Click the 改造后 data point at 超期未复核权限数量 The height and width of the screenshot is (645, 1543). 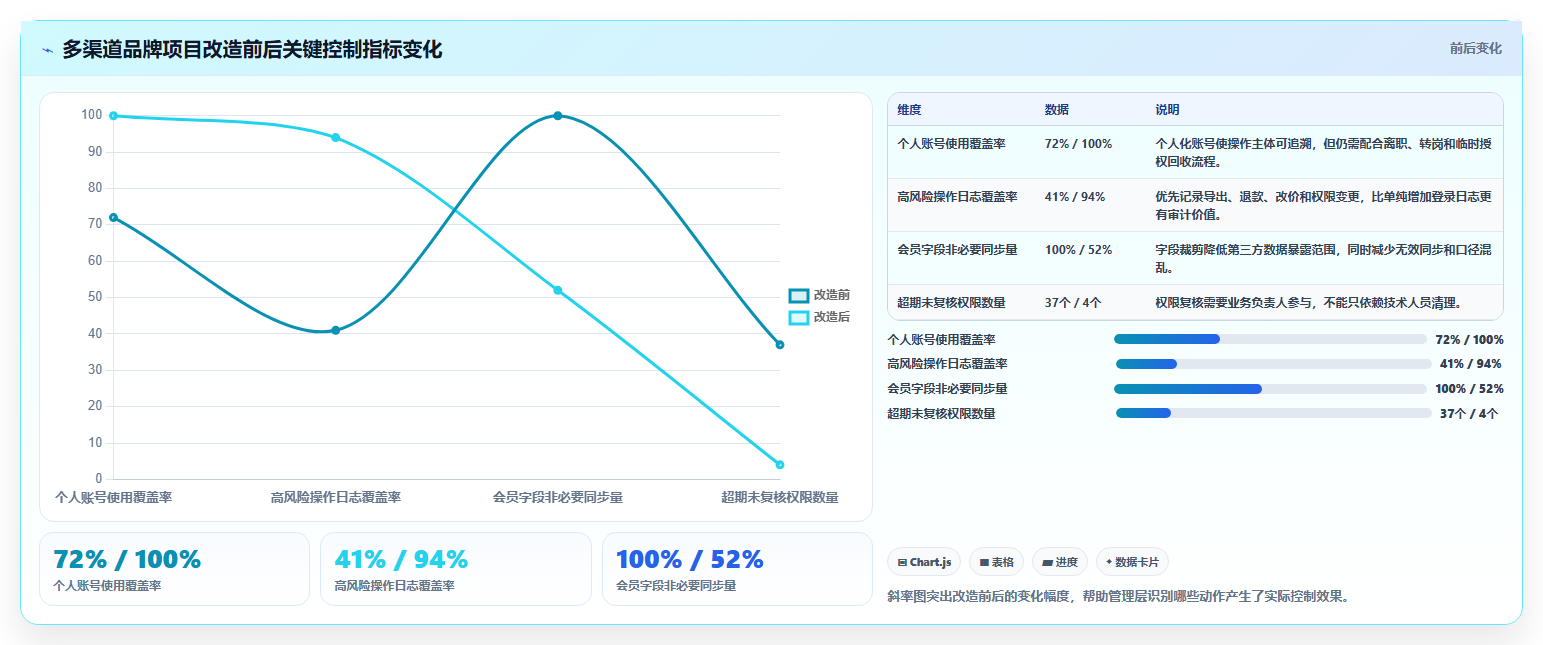780,465
